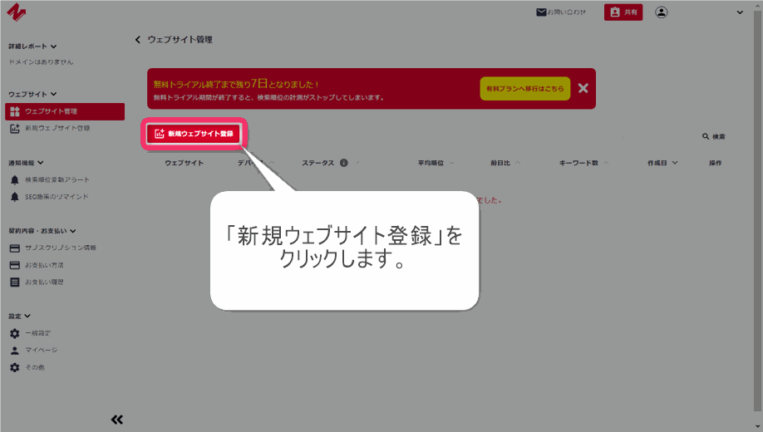Screen dimensions: 763x432
Task: Sort by ステータス column header
Action: point(318,163)
